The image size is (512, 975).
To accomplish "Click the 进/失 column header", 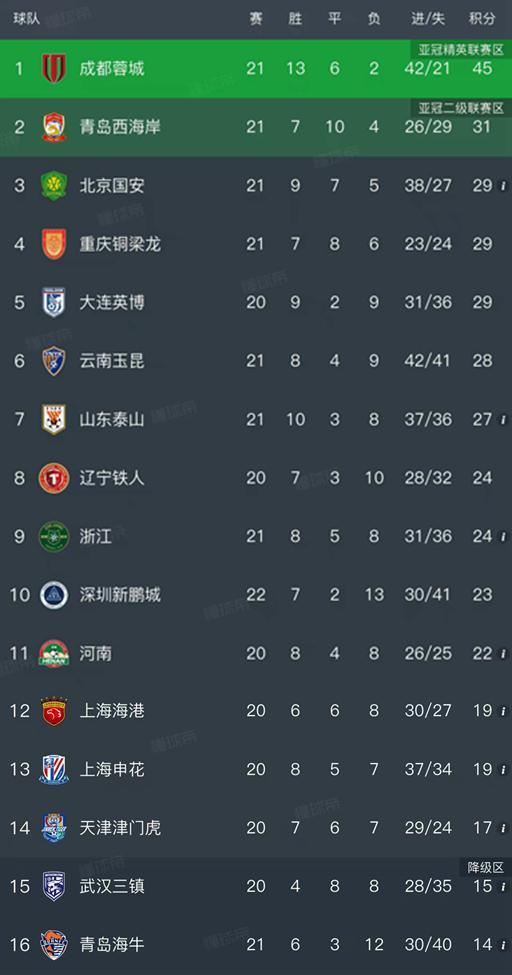I will point(428,19).
